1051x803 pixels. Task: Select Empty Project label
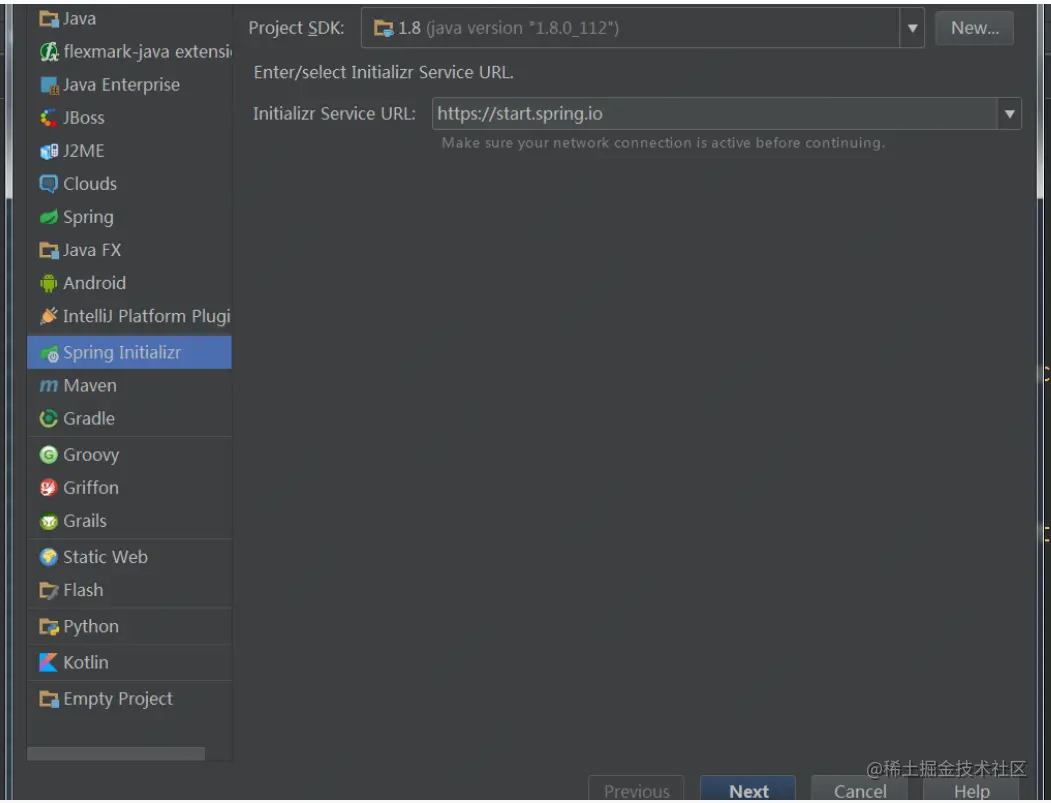118,699
